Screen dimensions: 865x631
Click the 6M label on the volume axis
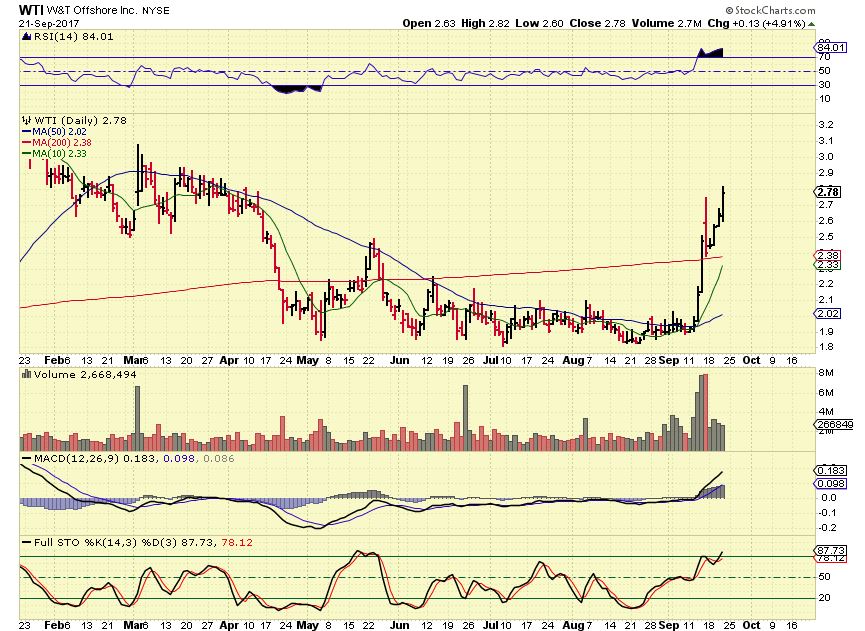click(x=826, y=393)
